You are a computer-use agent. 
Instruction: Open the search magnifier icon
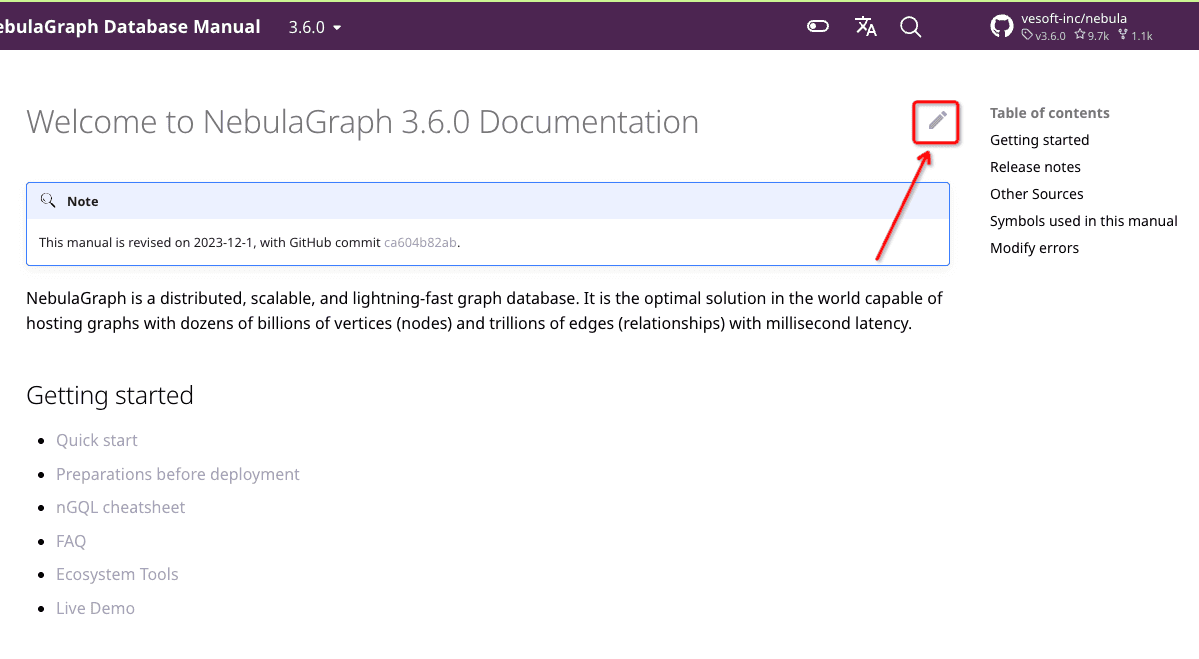910,27
